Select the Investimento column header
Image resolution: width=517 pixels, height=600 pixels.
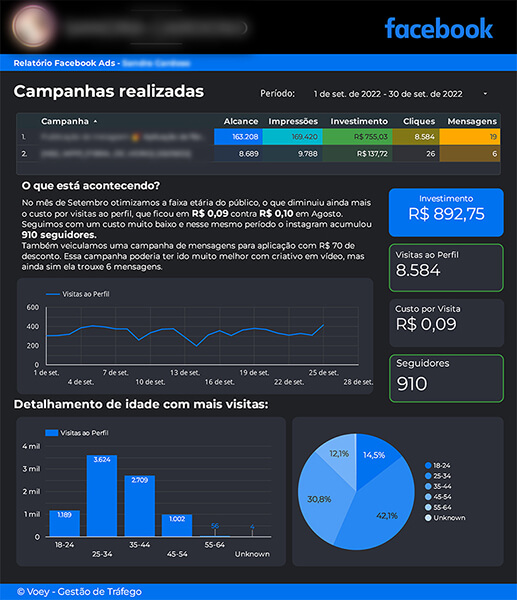coord(359,121)
